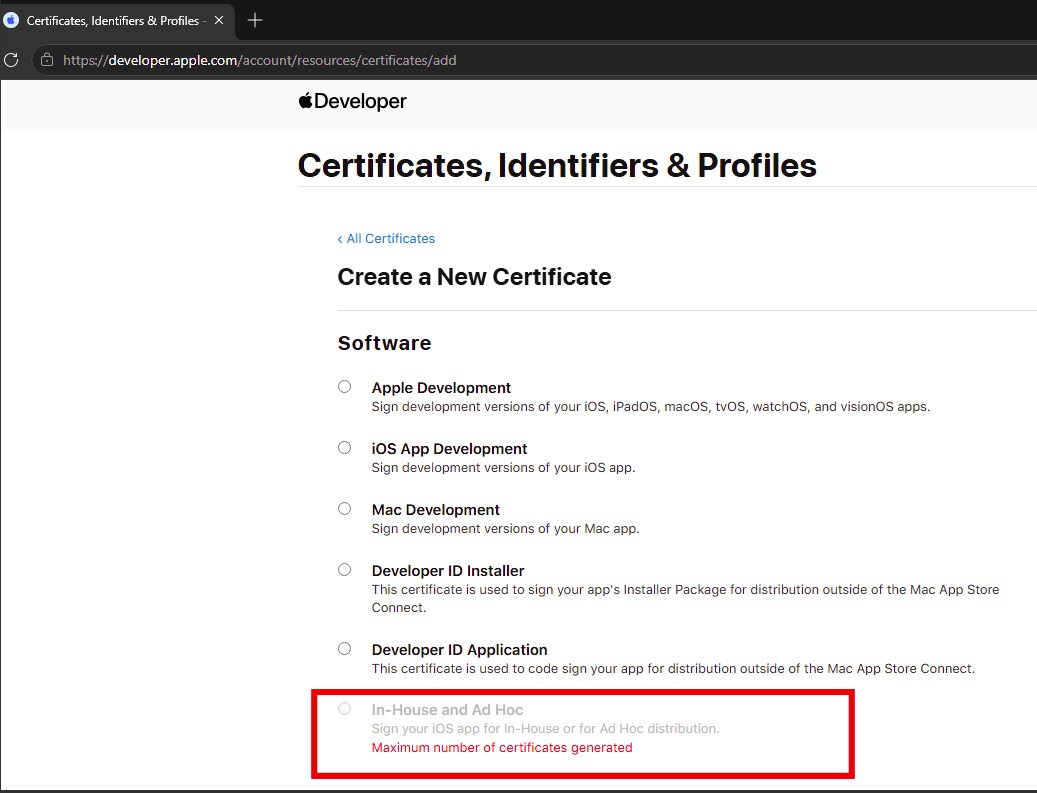
Task: Click the Developer ID Application label
Action: [x=460, y=649]
